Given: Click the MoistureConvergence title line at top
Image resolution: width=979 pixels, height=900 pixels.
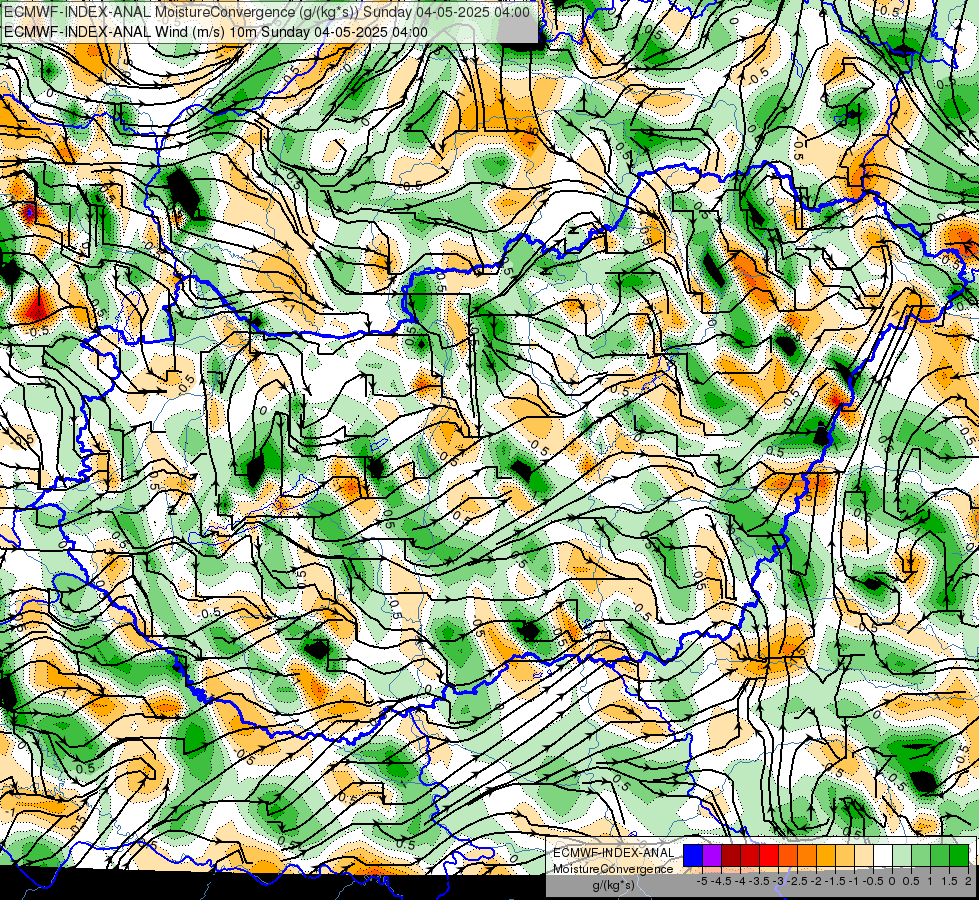Looking at the screenshot, I should (x=267, y=12).
